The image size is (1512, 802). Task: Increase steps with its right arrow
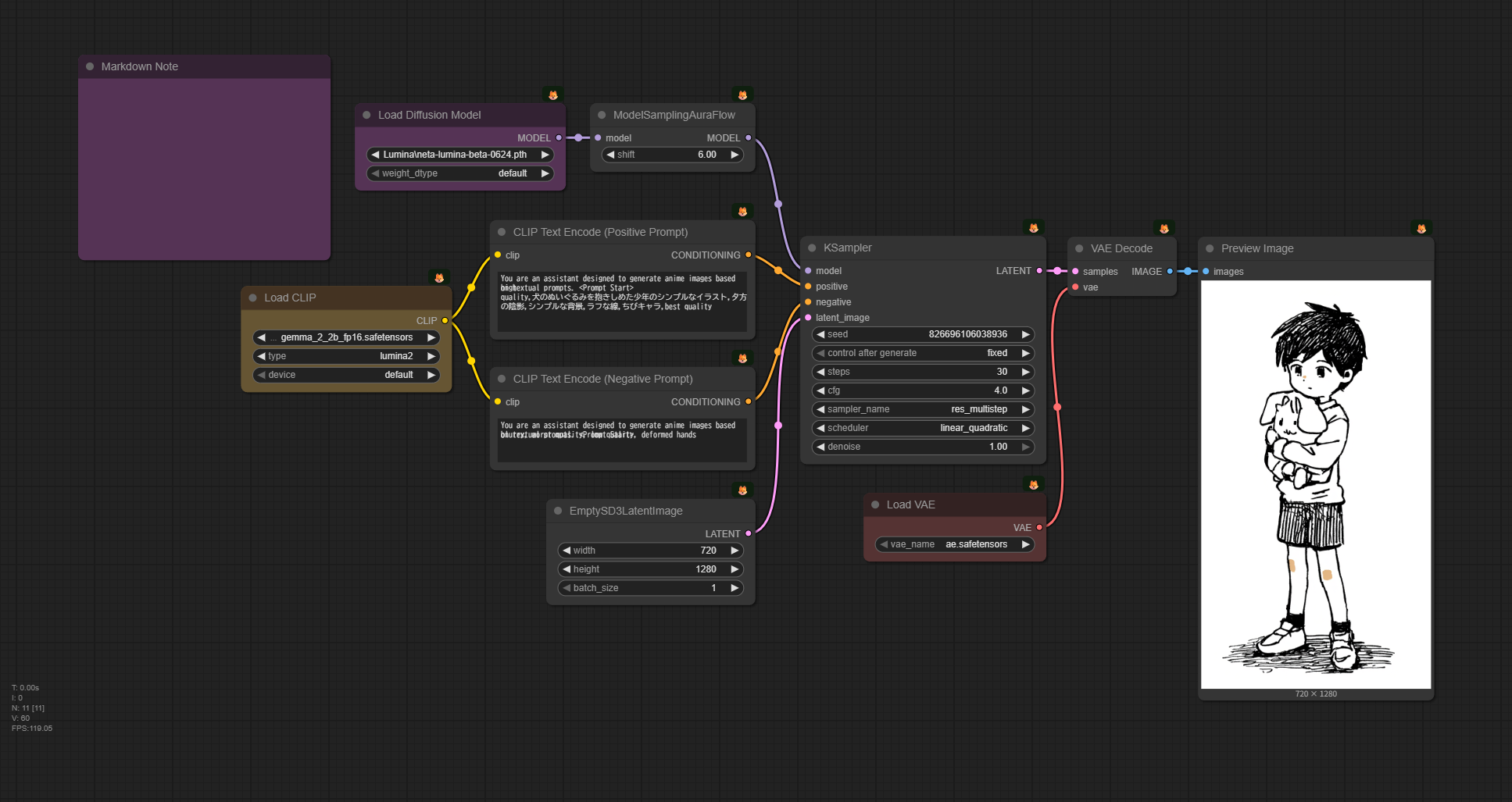click(1025, 372)
